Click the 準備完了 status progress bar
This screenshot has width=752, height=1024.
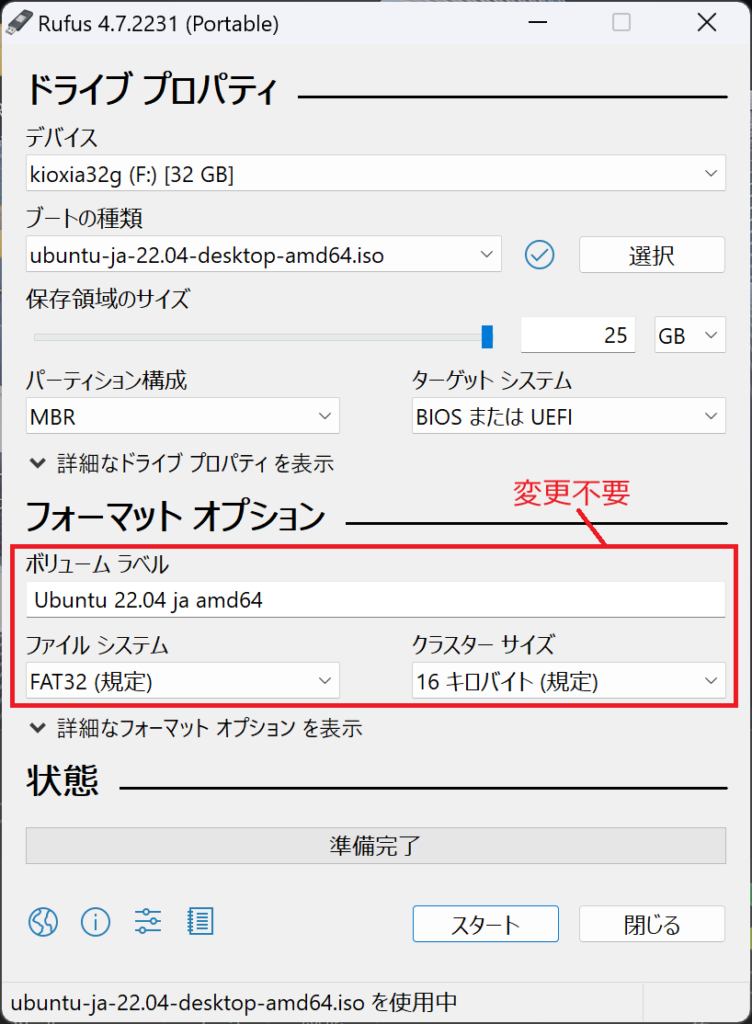(376, 846)
